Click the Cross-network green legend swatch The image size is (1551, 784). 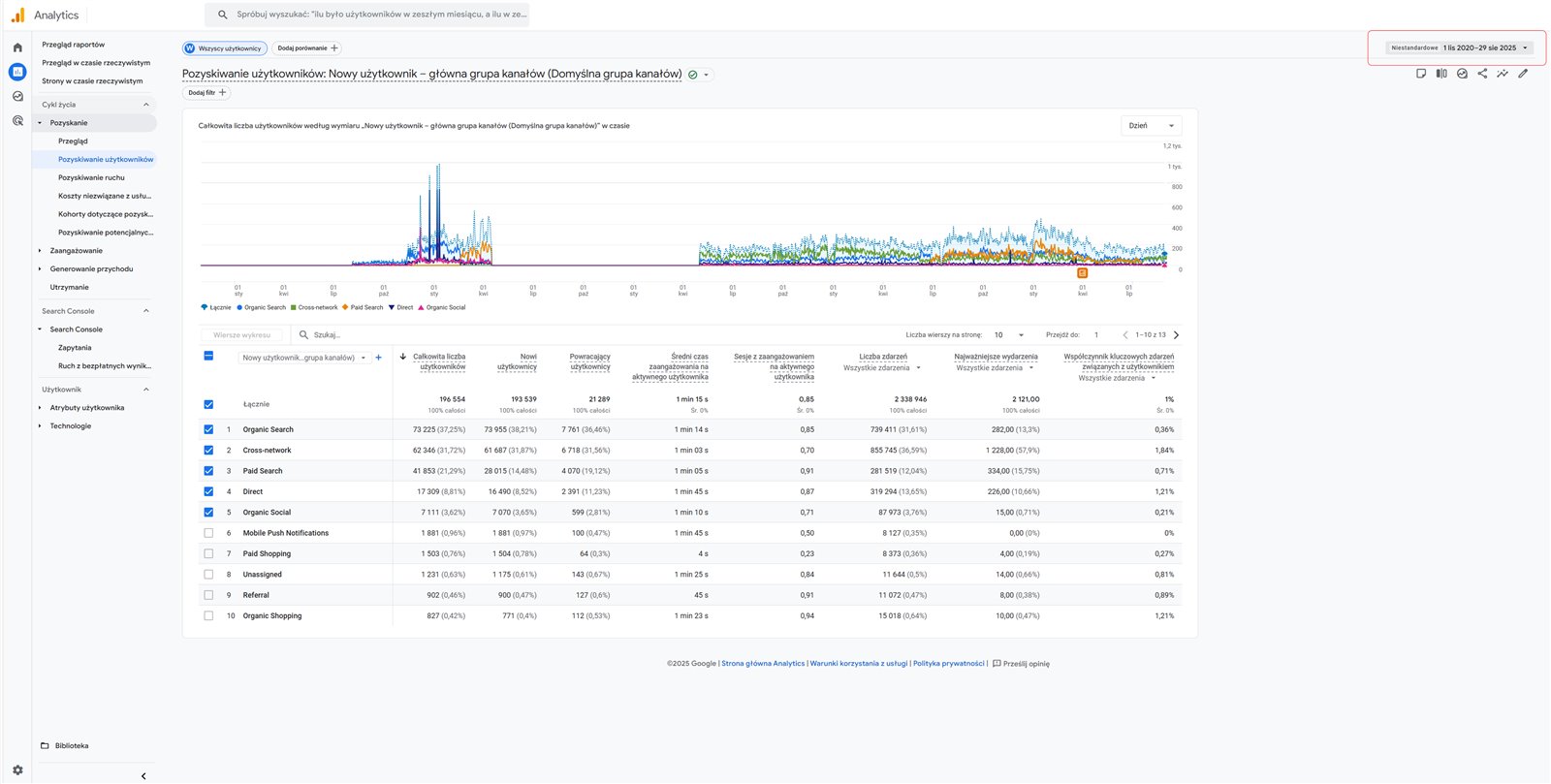coord(293,307)
